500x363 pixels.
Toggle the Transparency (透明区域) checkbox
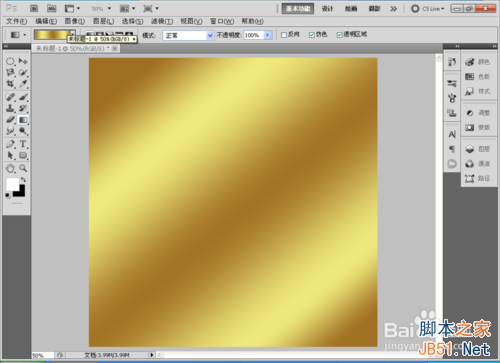coord(339,35)
